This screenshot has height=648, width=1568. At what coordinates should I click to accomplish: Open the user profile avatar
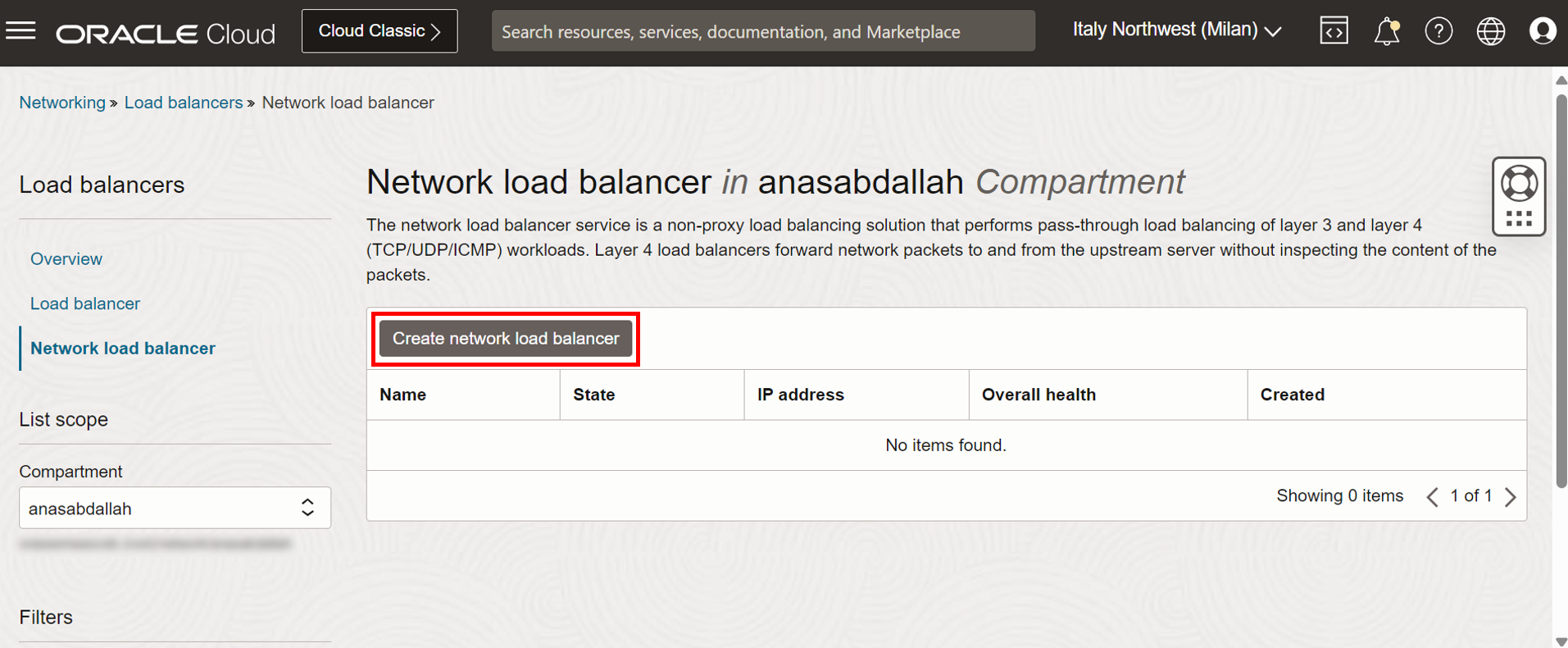point(1543,31)
